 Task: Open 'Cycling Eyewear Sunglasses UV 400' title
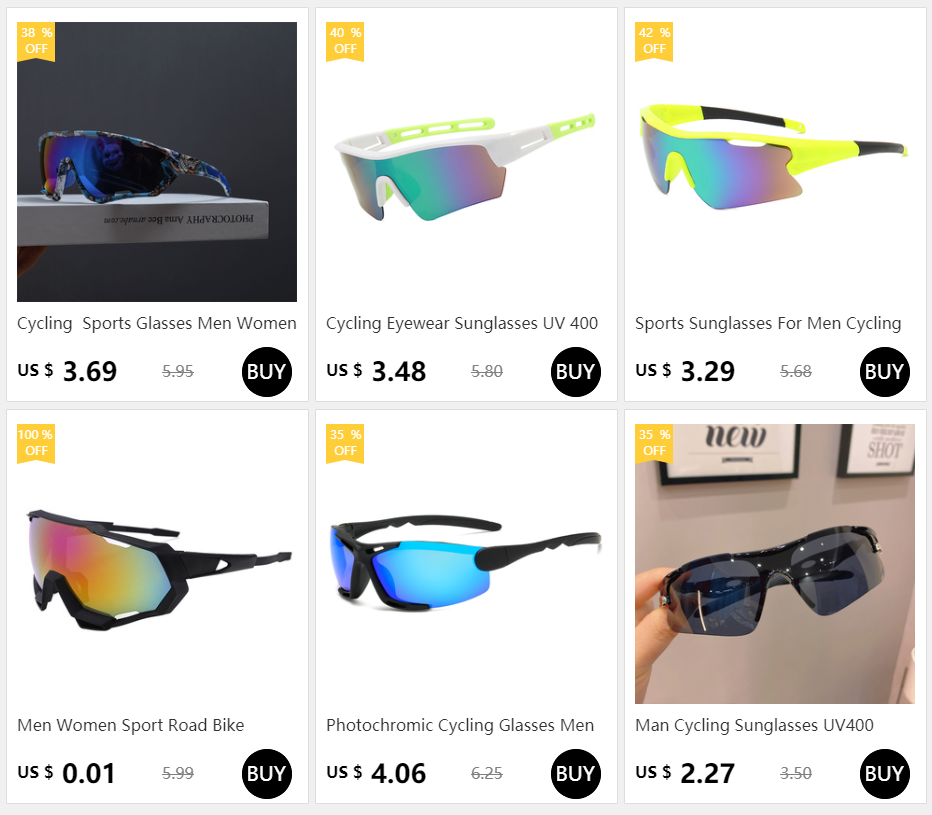pyautogui.click(x=462, y=323)
